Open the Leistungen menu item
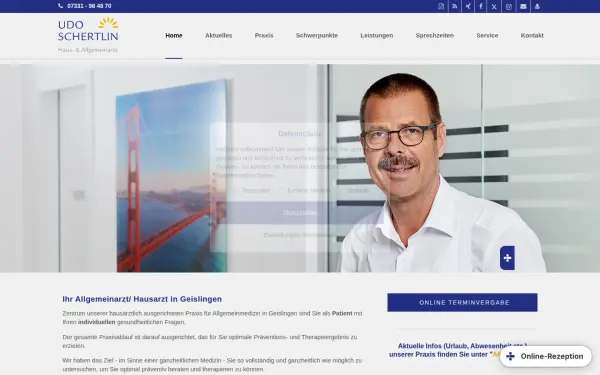This screenshot has height=375, width=600. click(x=377, y=35)
